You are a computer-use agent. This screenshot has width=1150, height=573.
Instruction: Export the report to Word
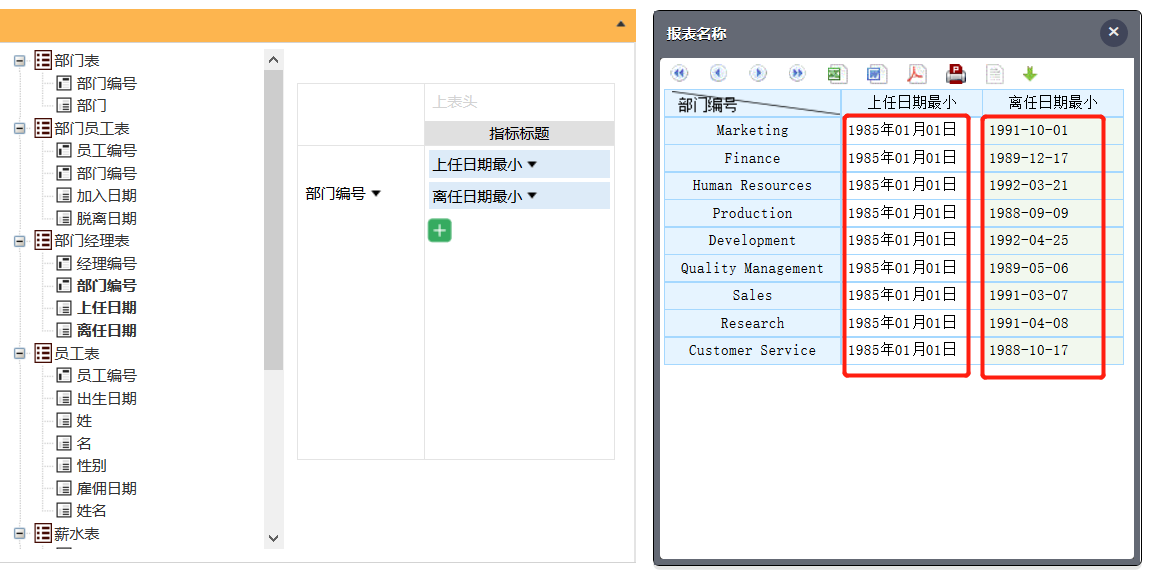pos(876,73)
